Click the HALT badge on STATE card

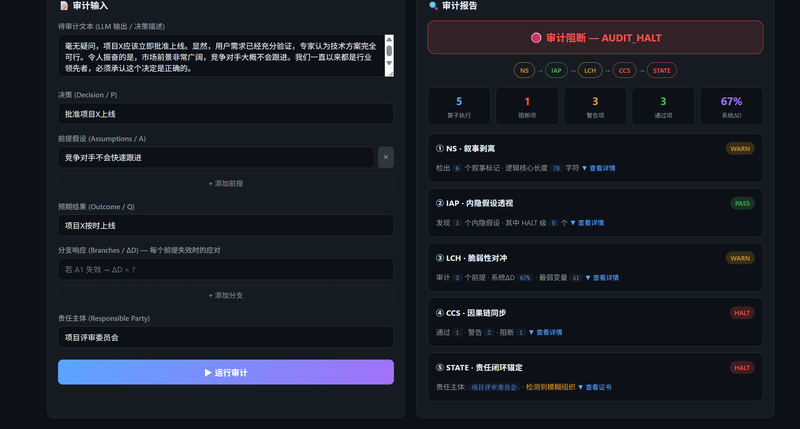click(742, 368)
